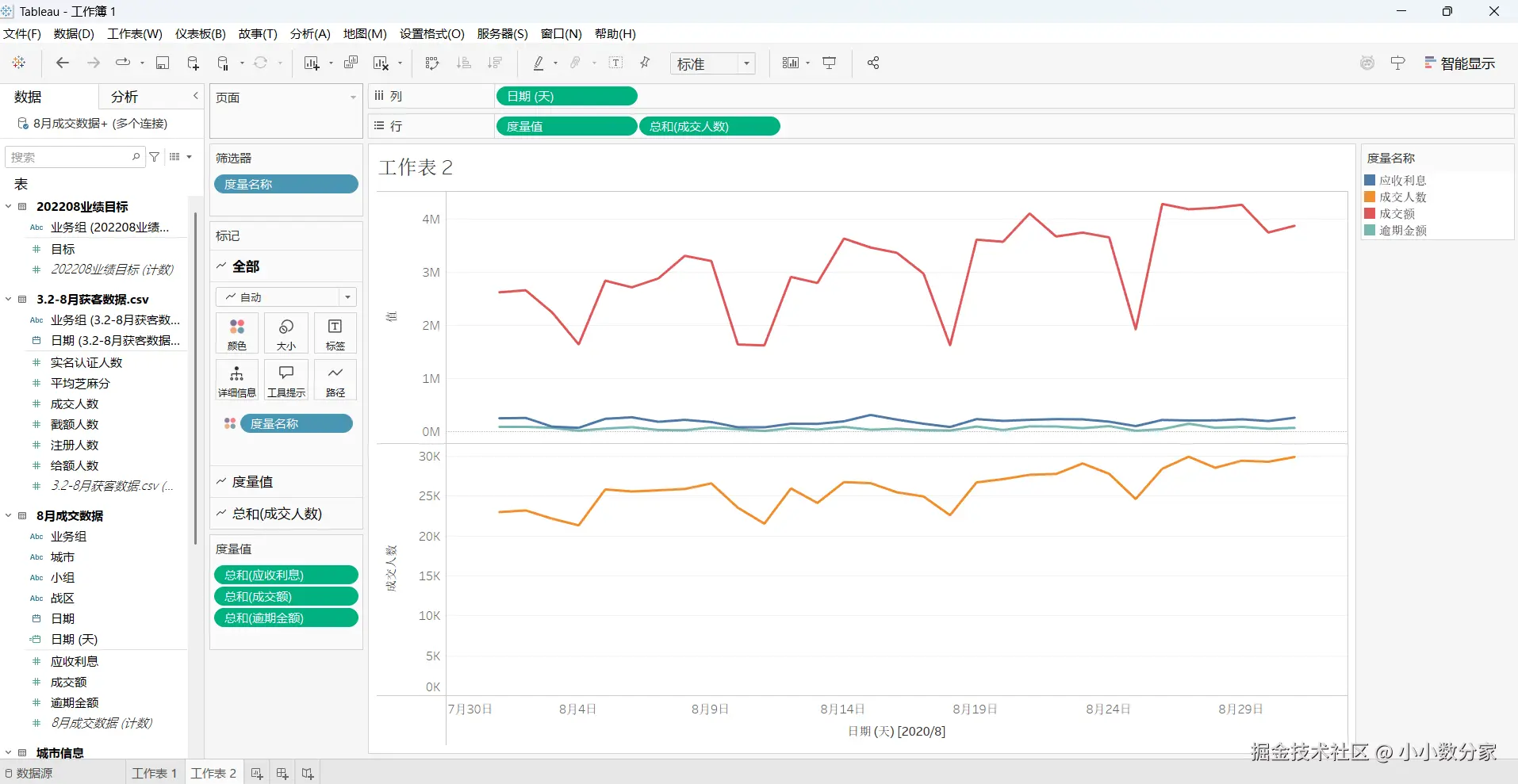Show mark labels via toolbar T icon
1518x784 pixels.
(615, 63)
